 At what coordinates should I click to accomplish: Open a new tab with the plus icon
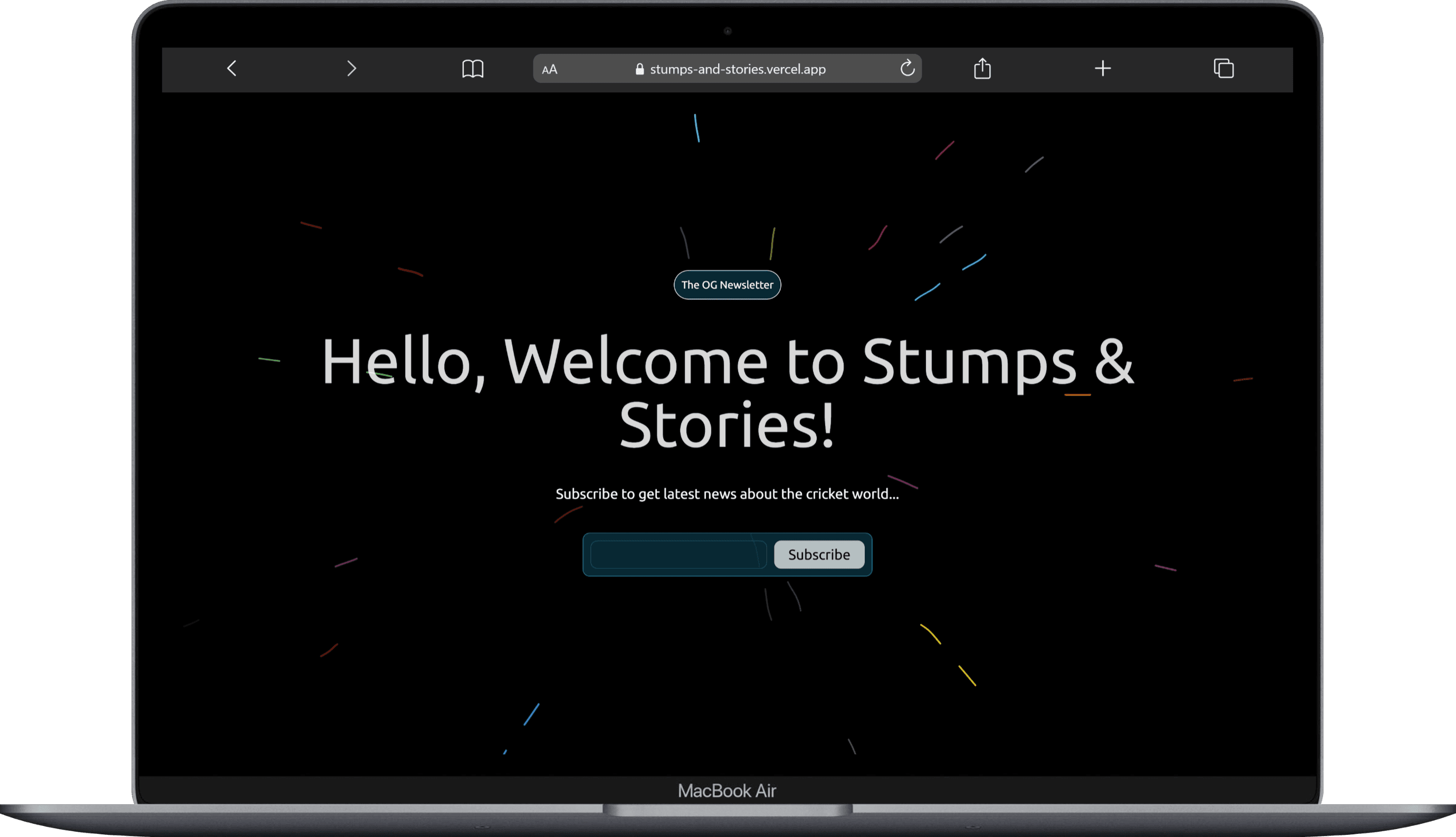(x=1103, y=69)
